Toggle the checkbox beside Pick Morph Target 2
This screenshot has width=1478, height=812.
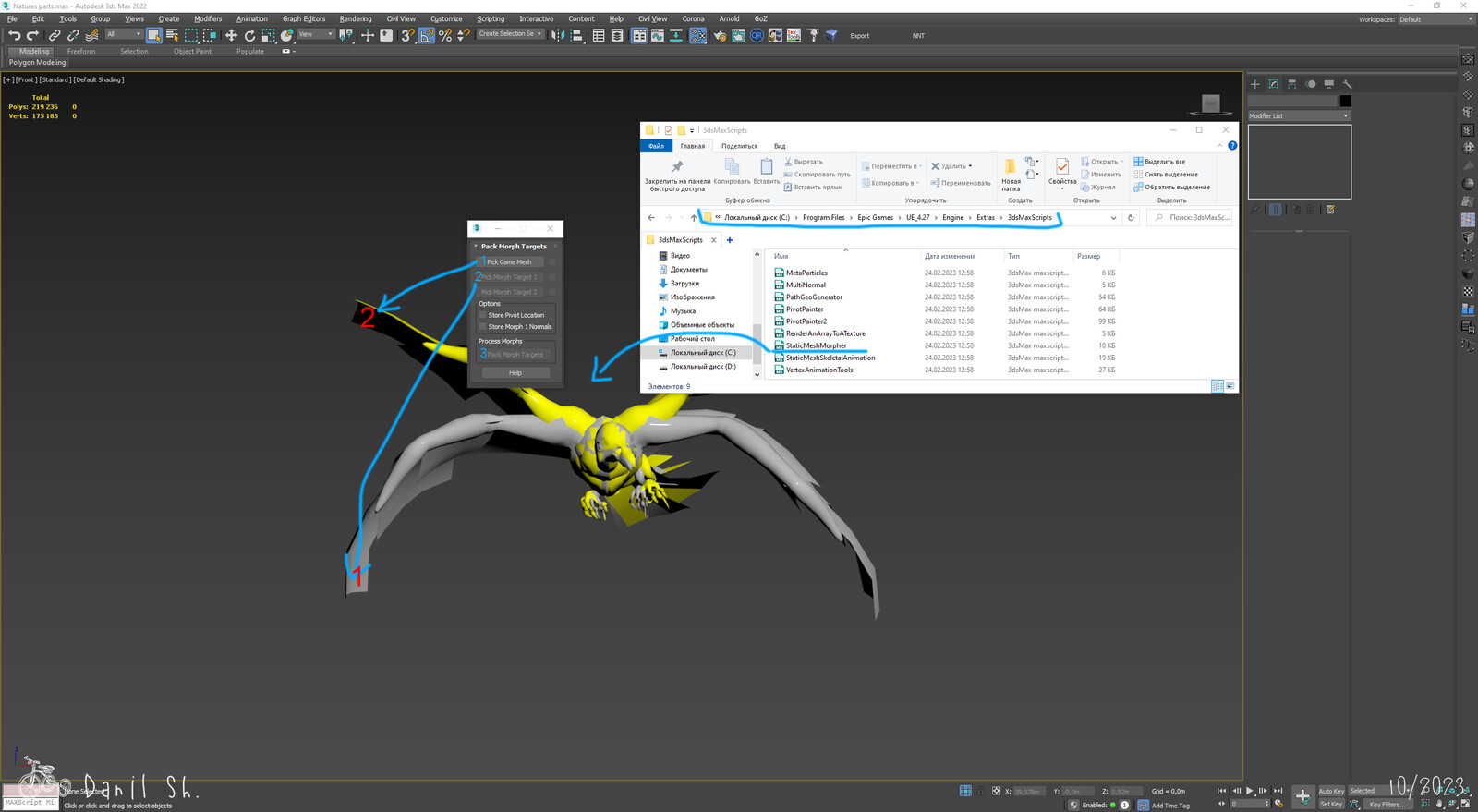click(x=552, y=292)
